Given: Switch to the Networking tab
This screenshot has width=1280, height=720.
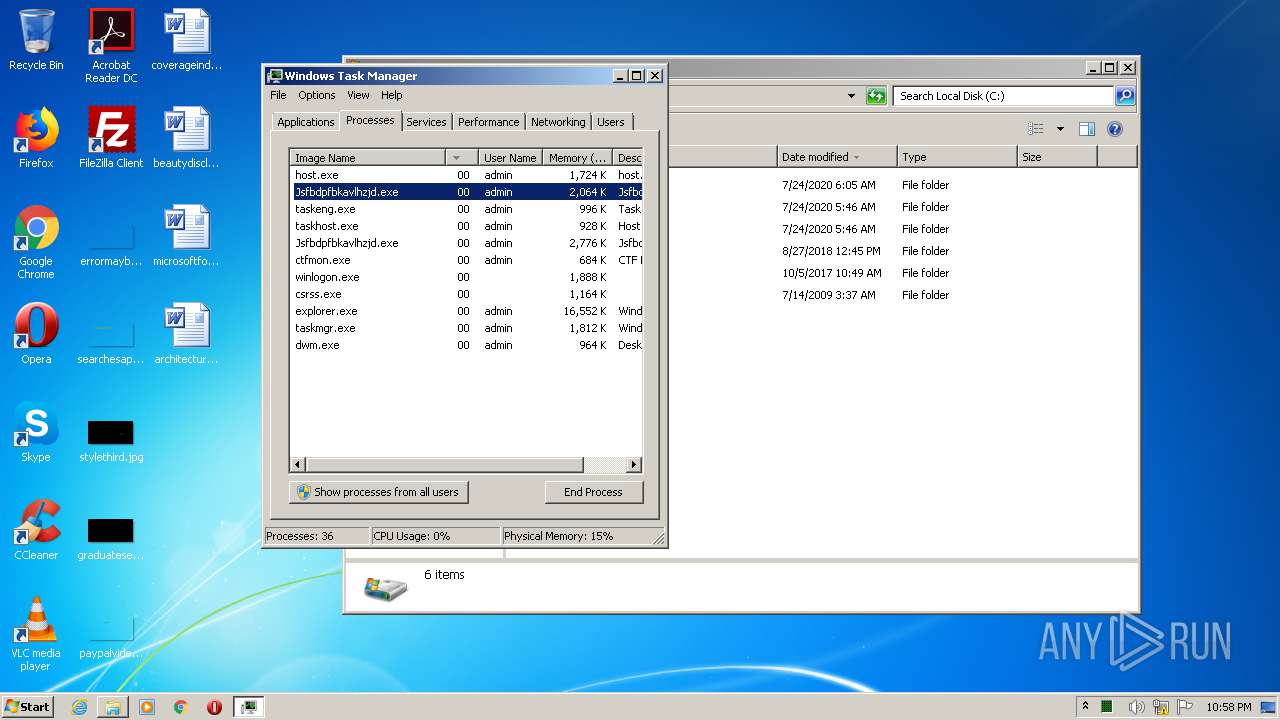Looking at the screenshot, I should (558, 122).
